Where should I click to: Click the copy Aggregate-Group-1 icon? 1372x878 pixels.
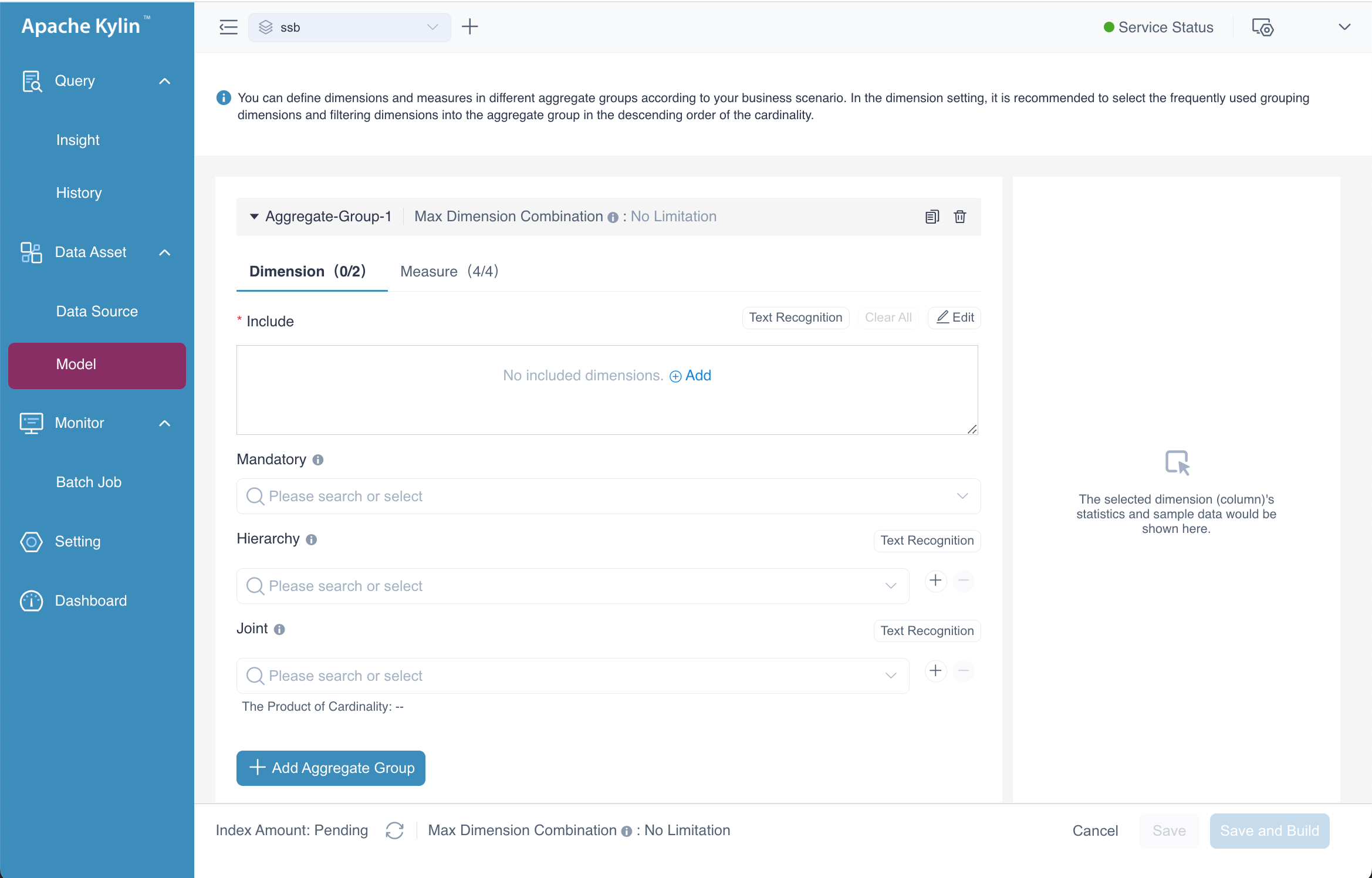pos(932,216)
